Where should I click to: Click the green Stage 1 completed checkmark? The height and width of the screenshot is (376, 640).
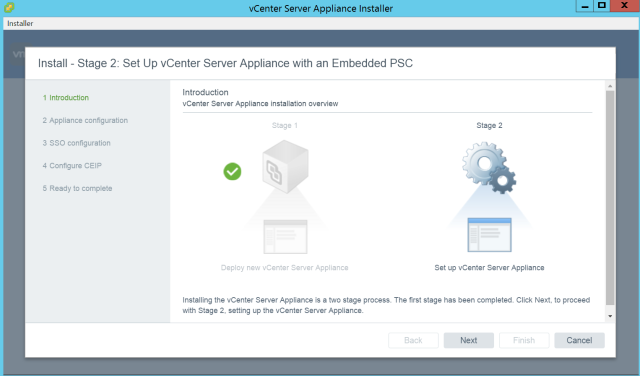click(232, 171)
